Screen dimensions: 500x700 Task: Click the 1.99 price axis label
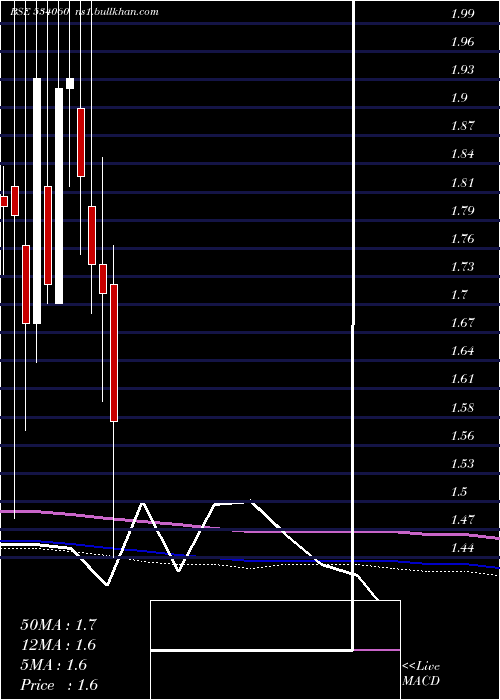pos(462,13)
